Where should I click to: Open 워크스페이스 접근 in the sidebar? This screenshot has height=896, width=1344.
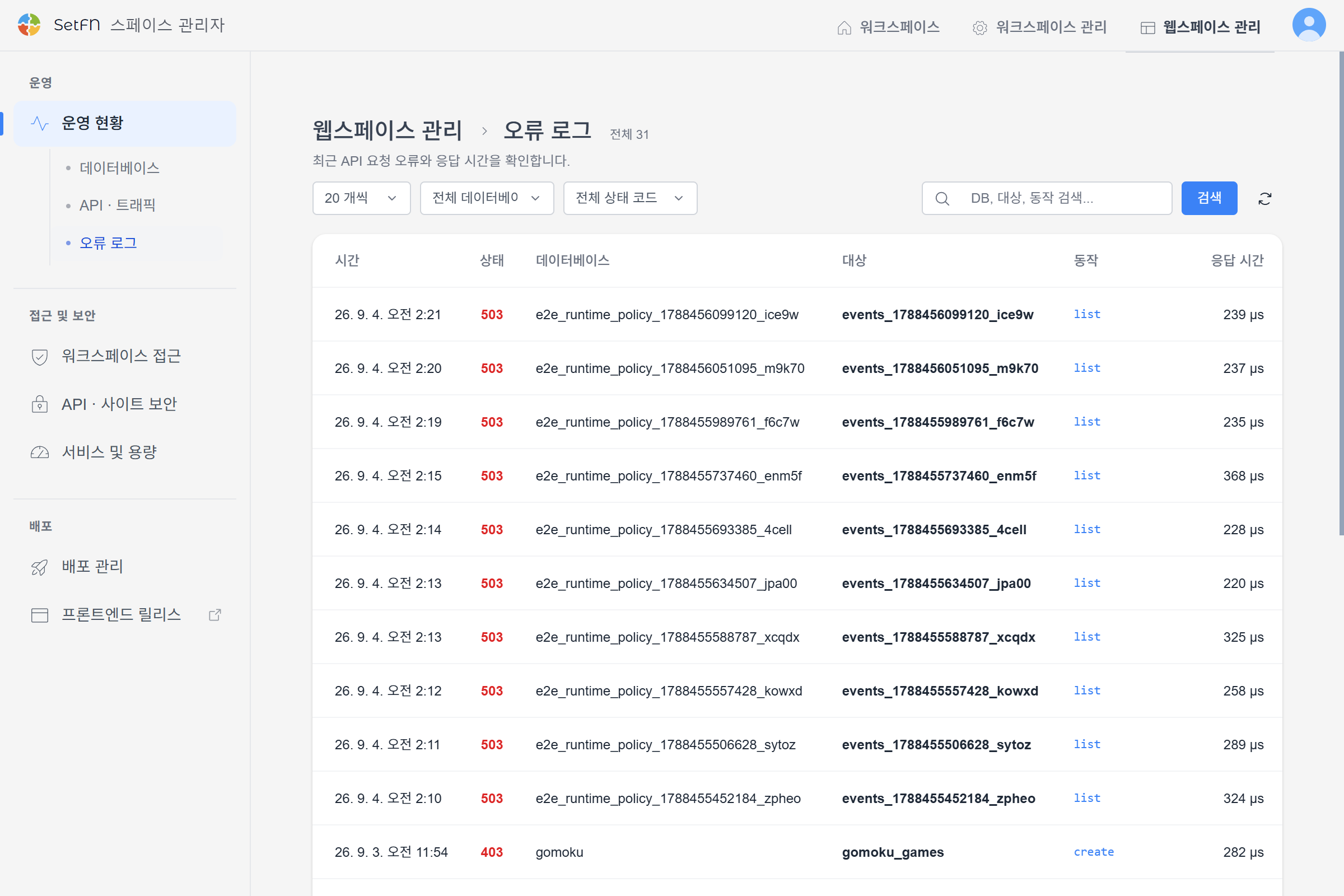click(124, 357)
